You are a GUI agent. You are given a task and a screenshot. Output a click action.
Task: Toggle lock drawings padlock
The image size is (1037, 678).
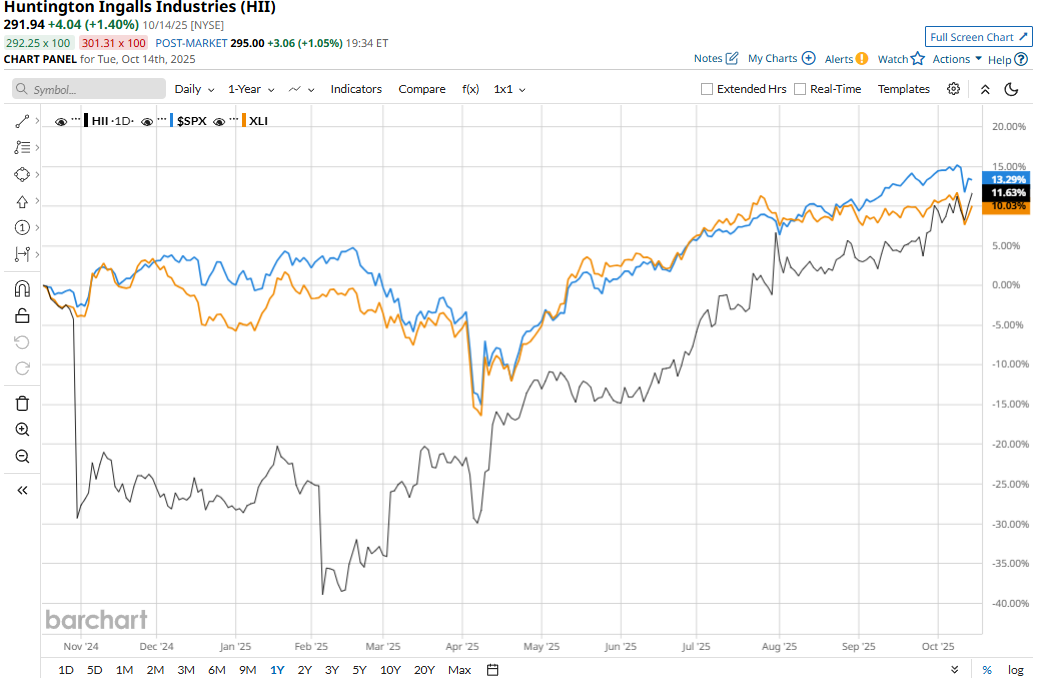(22, 316)
